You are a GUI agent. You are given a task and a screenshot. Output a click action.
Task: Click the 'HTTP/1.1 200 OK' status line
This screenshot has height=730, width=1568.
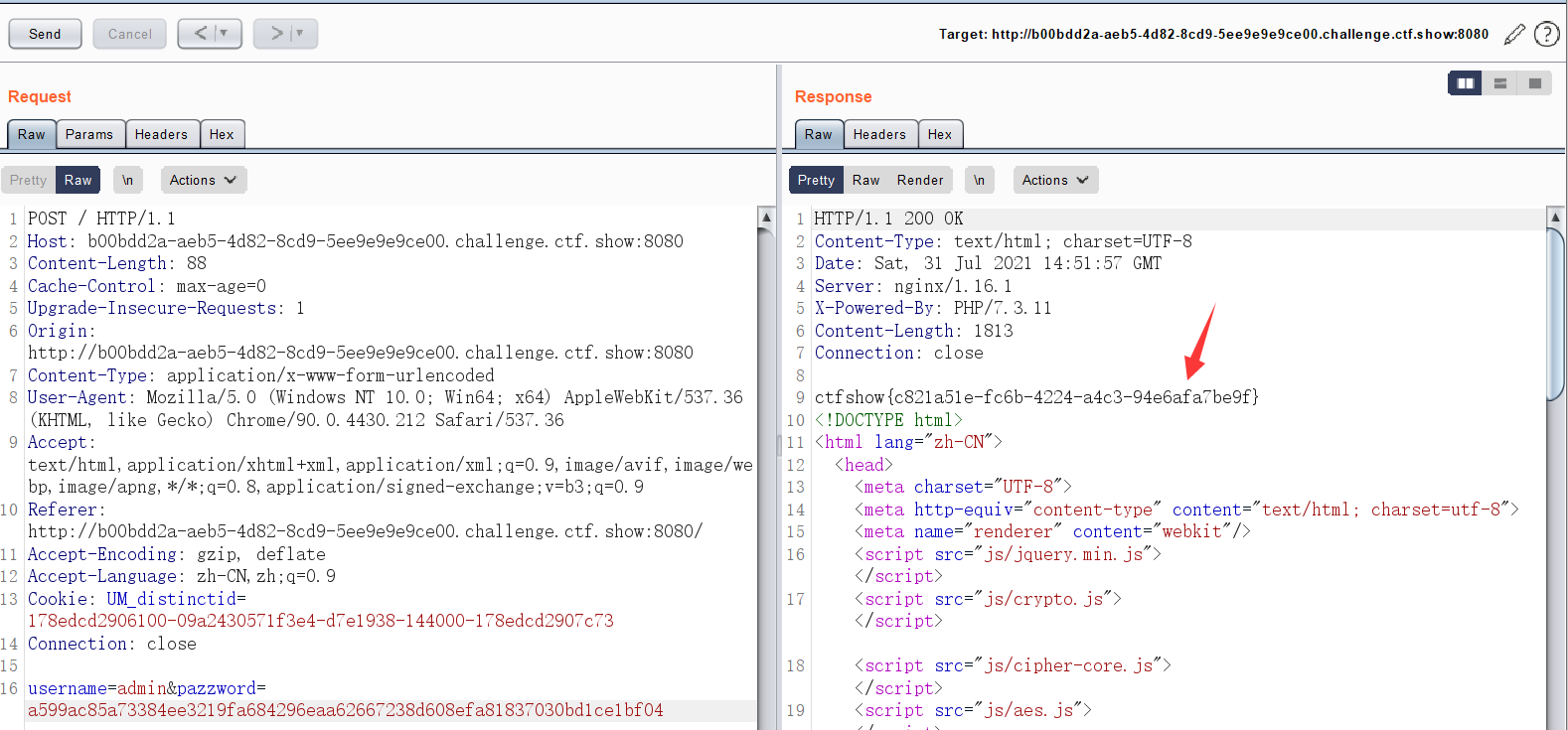pos(889,219)
